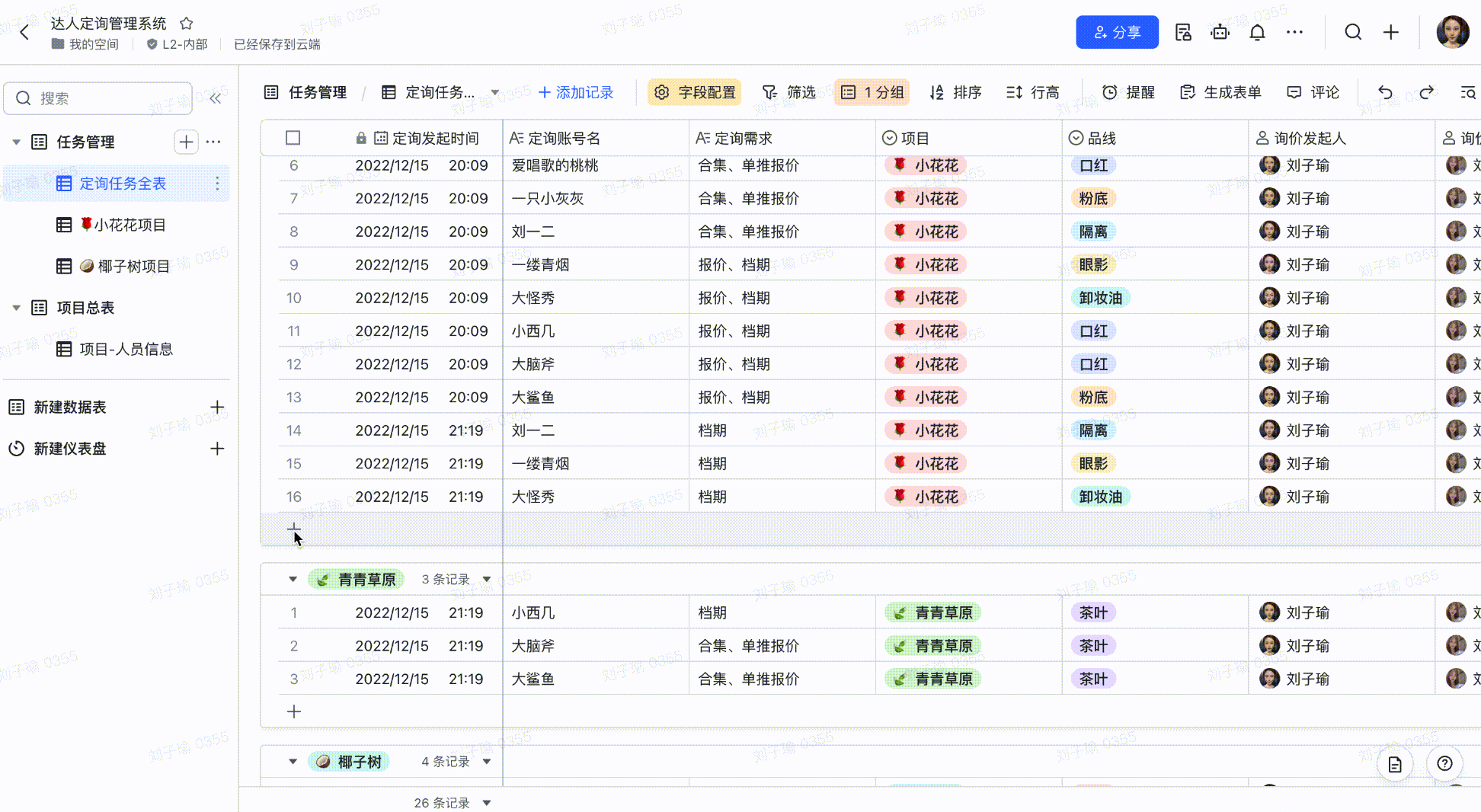Collapse the 青青草原 group
The height and width of the screenshot is (812, 1481).
[x=293, y=580]
